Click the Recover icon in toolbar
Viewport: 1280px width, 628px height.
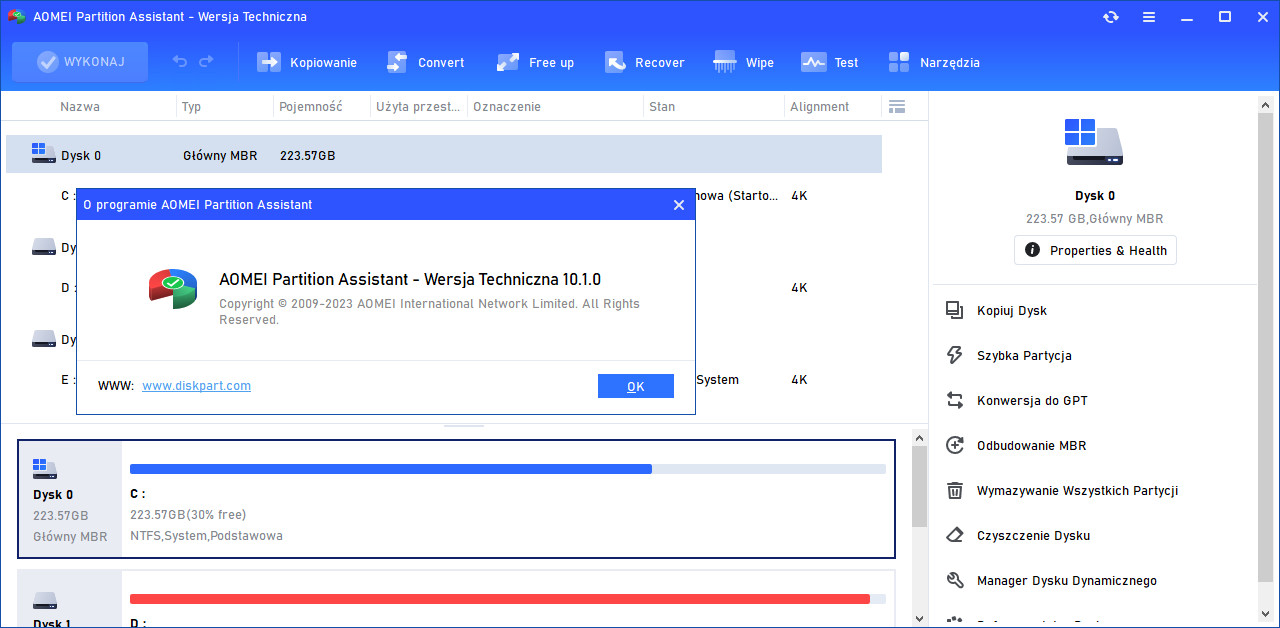click(x=615, y=62)
